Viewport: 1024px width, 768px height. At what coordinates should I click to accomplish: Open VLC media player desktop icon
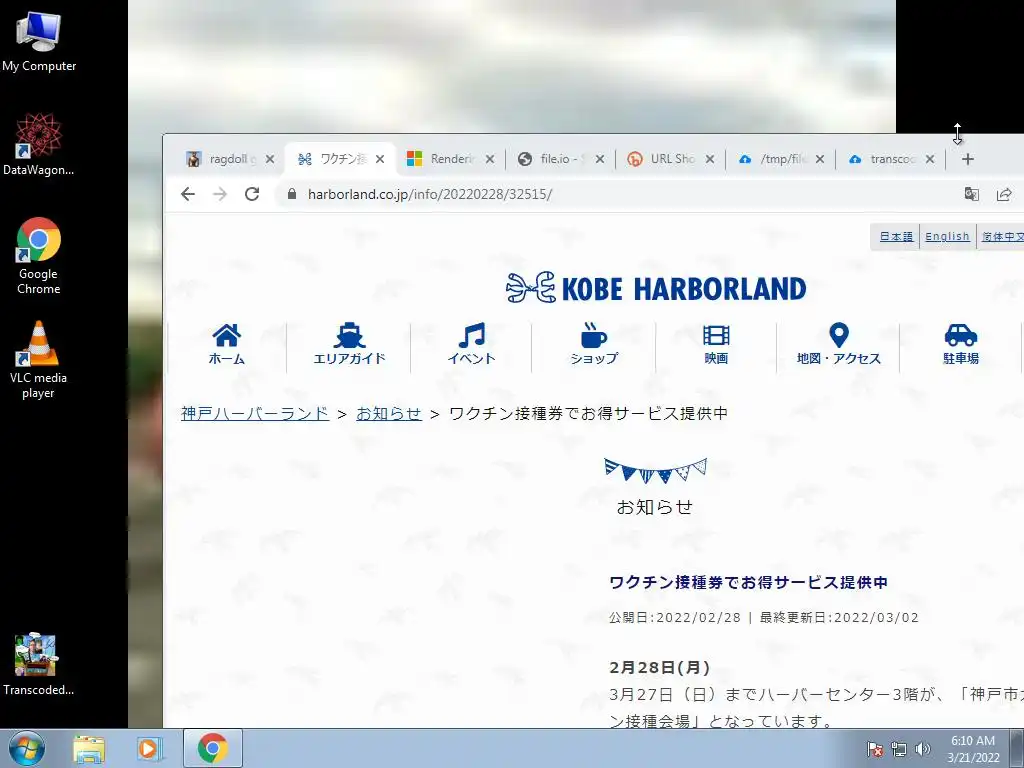pyautogui.click(x=39, y=359)
